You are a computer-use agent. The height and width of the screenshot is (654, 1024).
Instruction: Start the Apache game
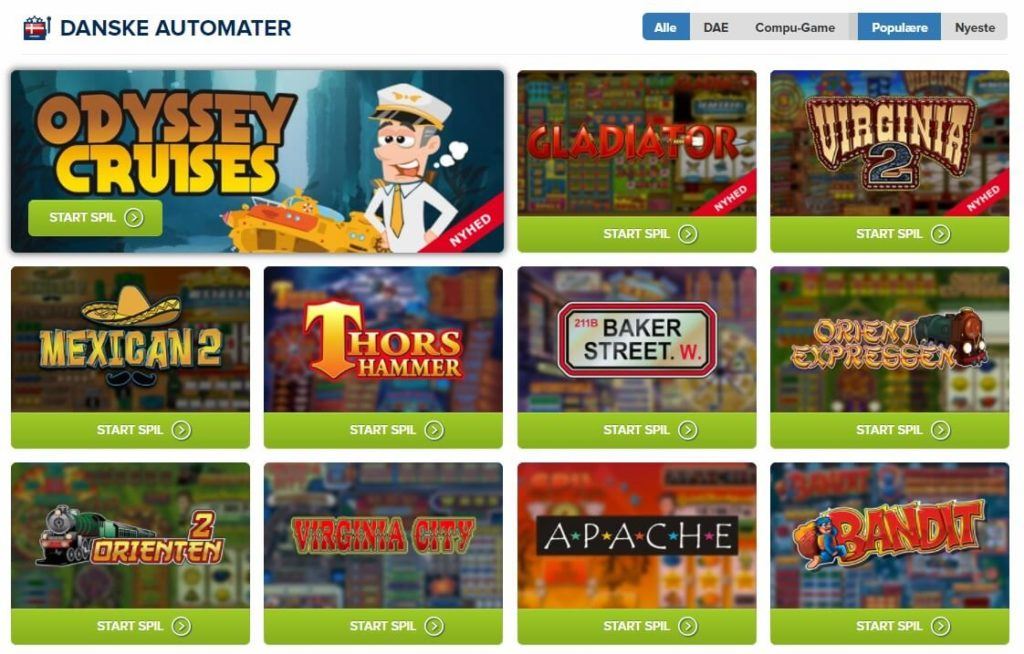coord(637,626)
